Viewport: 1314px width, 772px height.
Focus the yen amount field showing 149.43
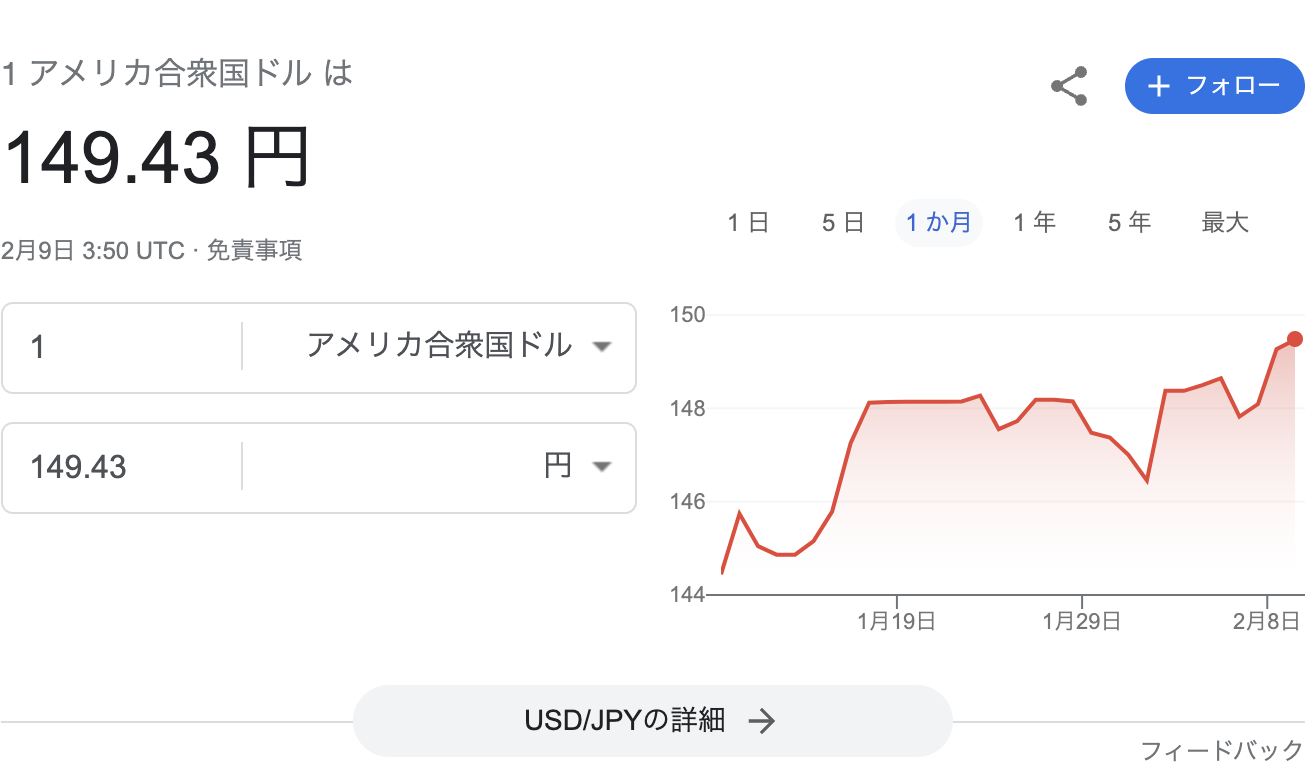[122, 467]
